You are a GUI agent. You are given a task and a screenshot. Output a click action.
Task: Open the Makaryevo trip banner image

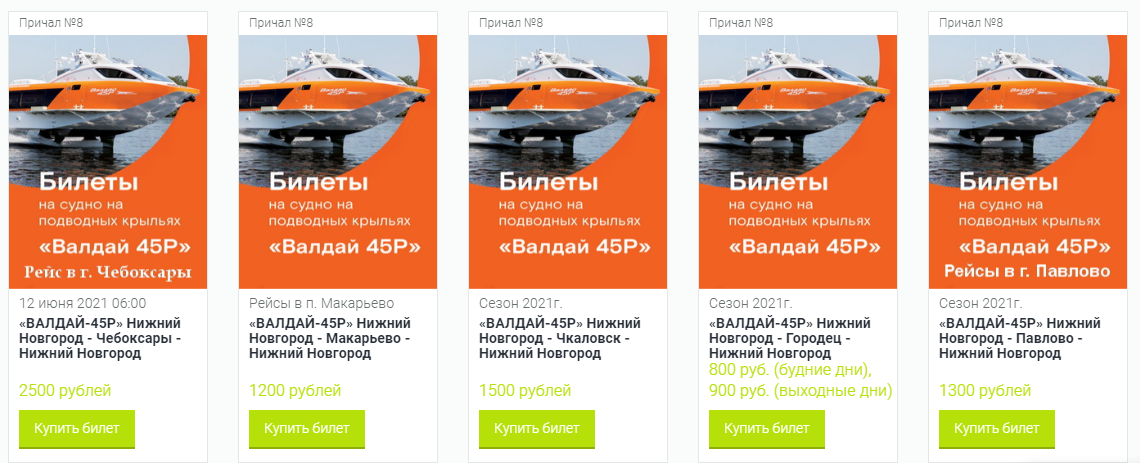point(338,162)
